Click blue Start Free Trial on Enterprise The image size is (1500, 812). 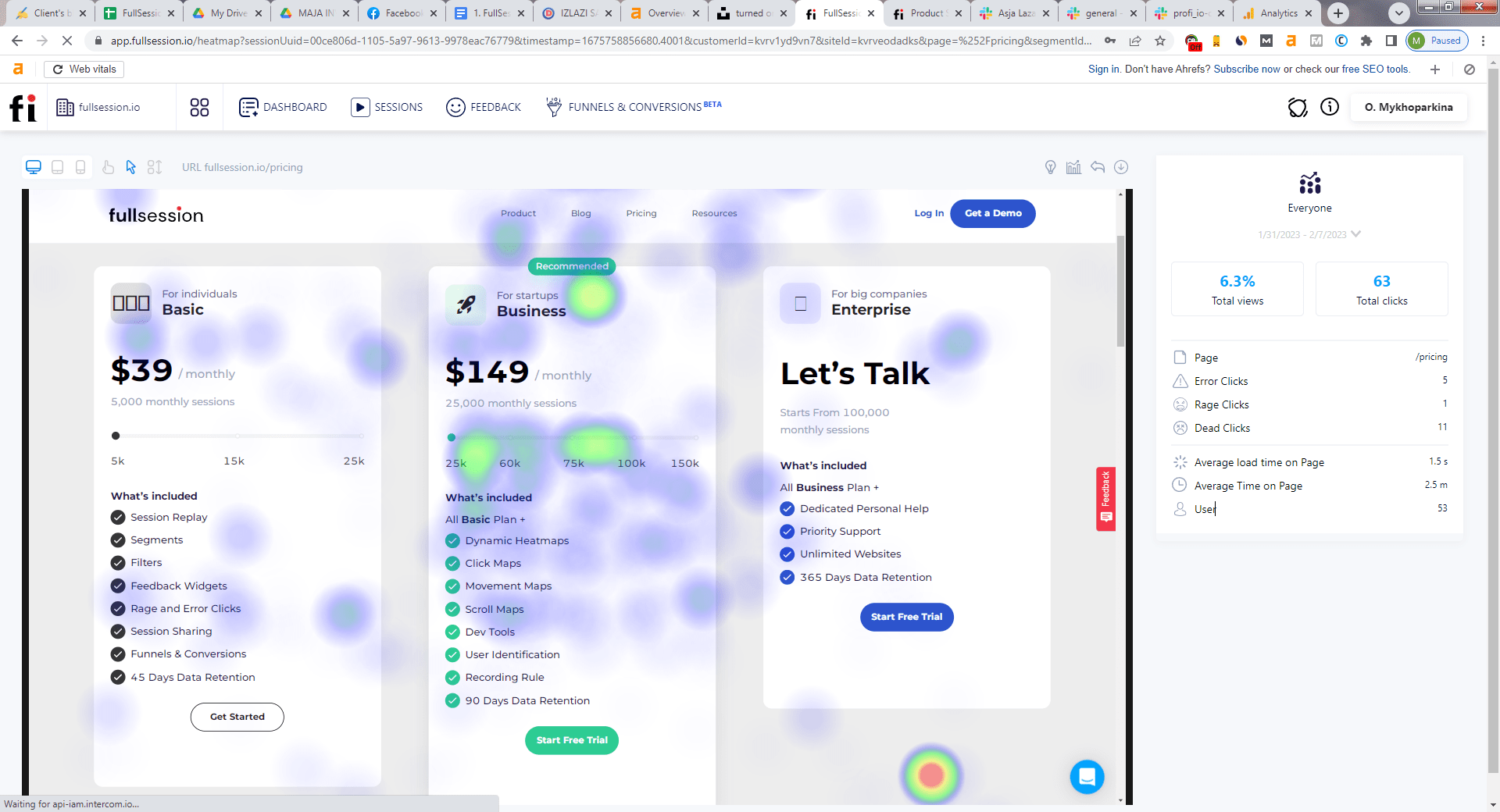coord(907,617)
